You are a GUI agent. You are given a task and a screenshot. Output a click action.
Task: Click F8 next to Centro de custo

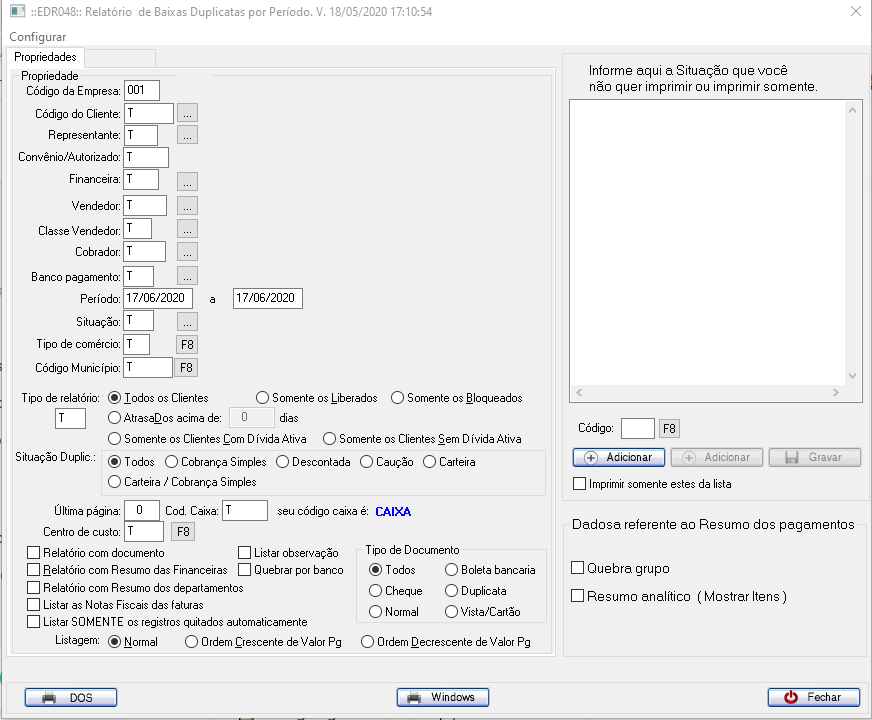[183, 532]
